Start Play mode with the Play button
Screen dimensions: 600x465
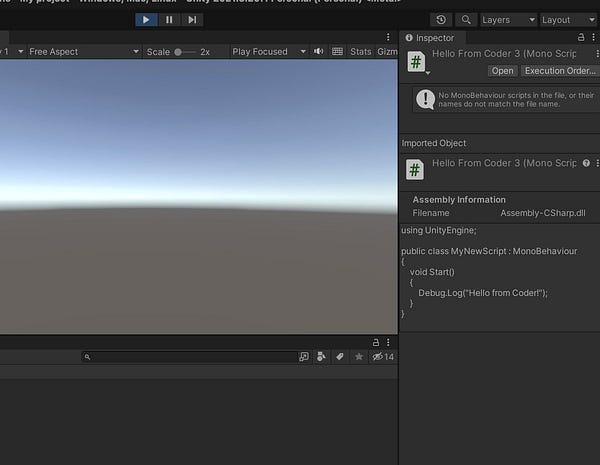(146, 20)
